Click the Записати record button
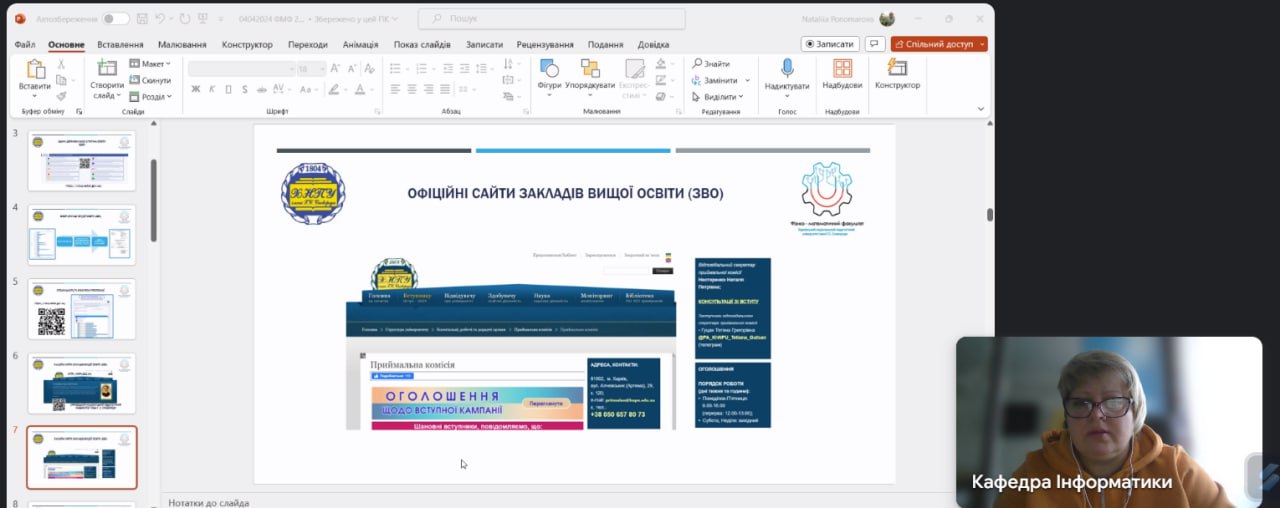The image size is (1280, 508). pyautogui.click(x=830, y=44)
